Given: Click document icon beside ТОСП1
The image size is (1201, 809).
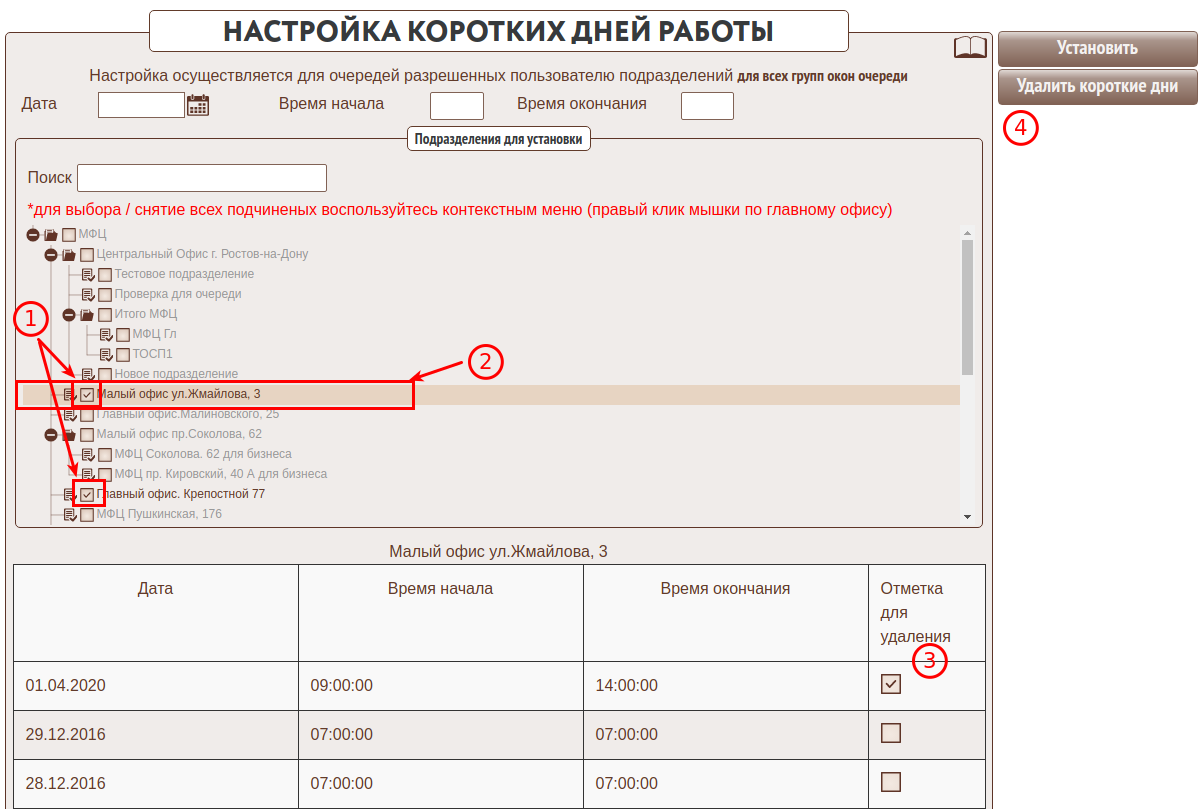Looking at the screenshot, I should 106,354.
